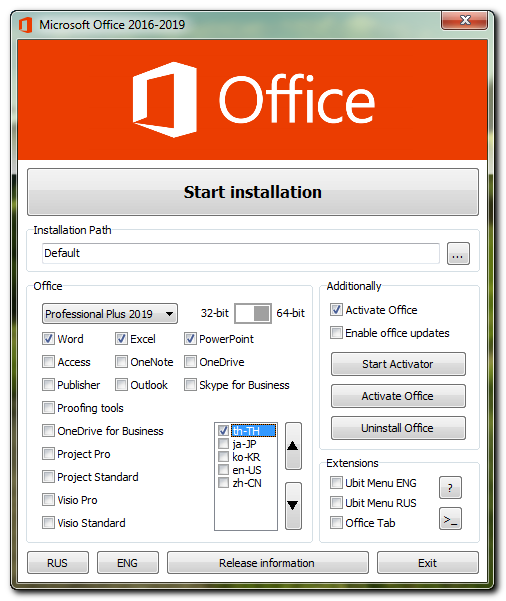This screenshot has width=506, height=601.
Task: Open Release information
Action: [x=268, y=563]
